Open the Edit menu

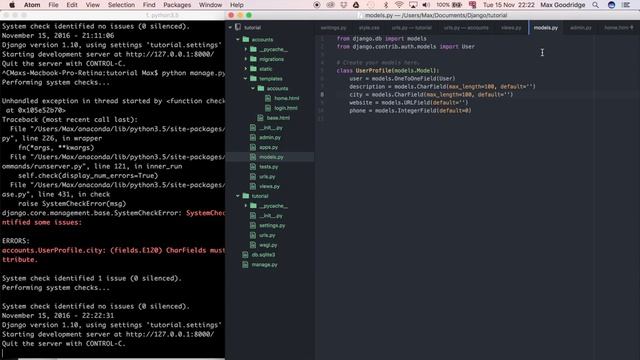(x=72, y=5)
